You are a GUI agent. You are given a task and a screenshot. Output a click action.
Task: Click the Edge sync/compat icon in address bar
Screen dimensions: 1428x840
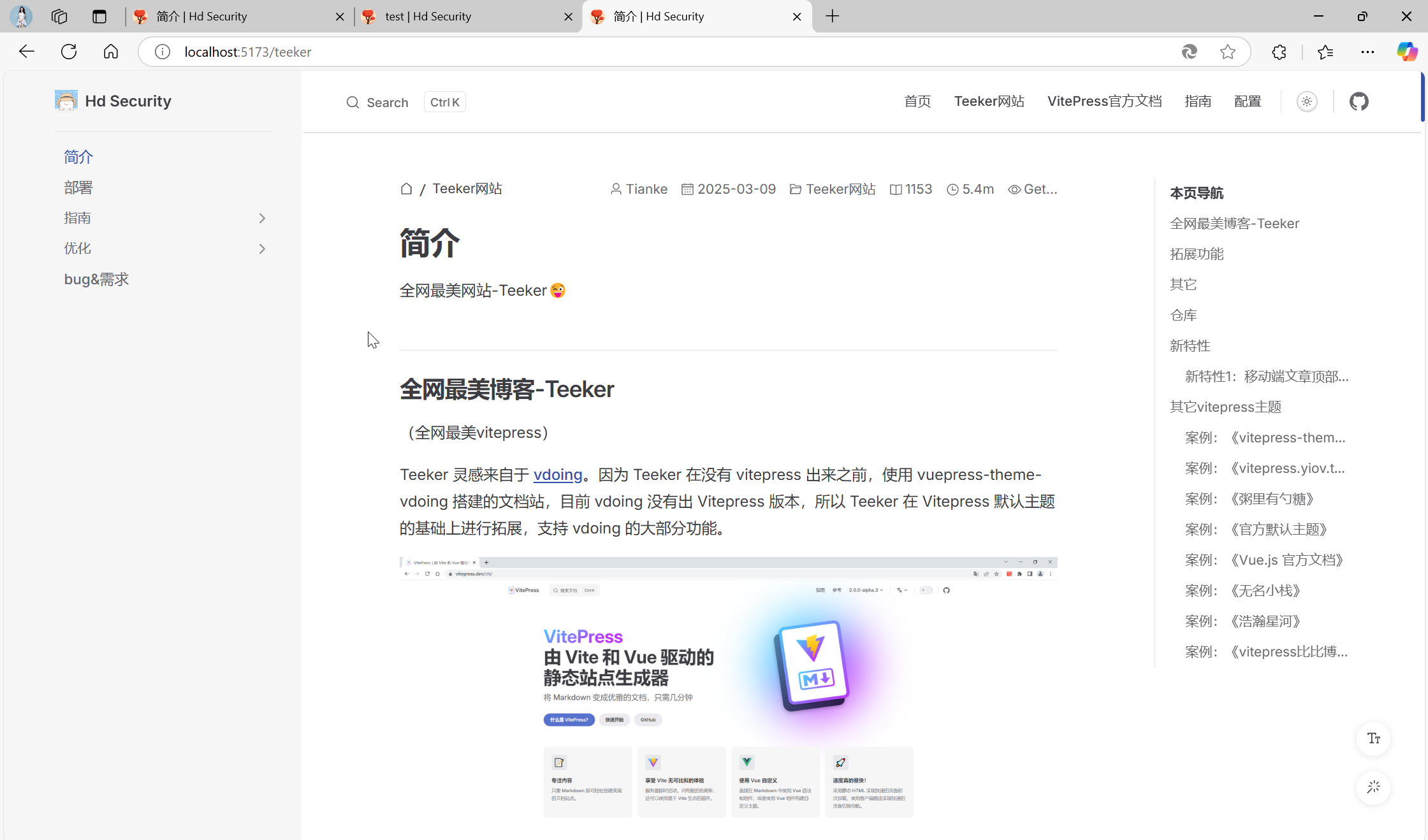pyautogui.click(x=1189, y=52)
